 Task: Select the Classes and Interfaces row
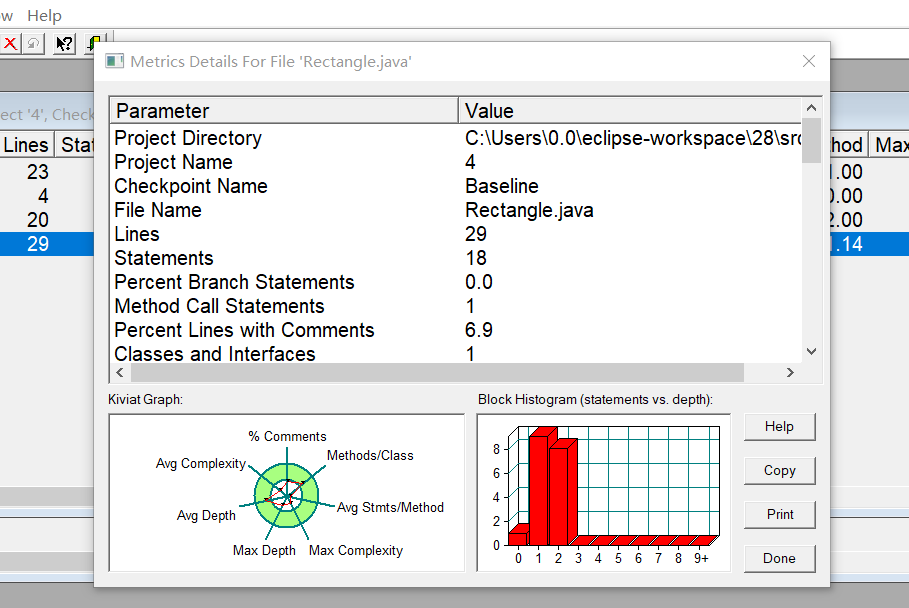pyautogui.click(x=456, y=354)
